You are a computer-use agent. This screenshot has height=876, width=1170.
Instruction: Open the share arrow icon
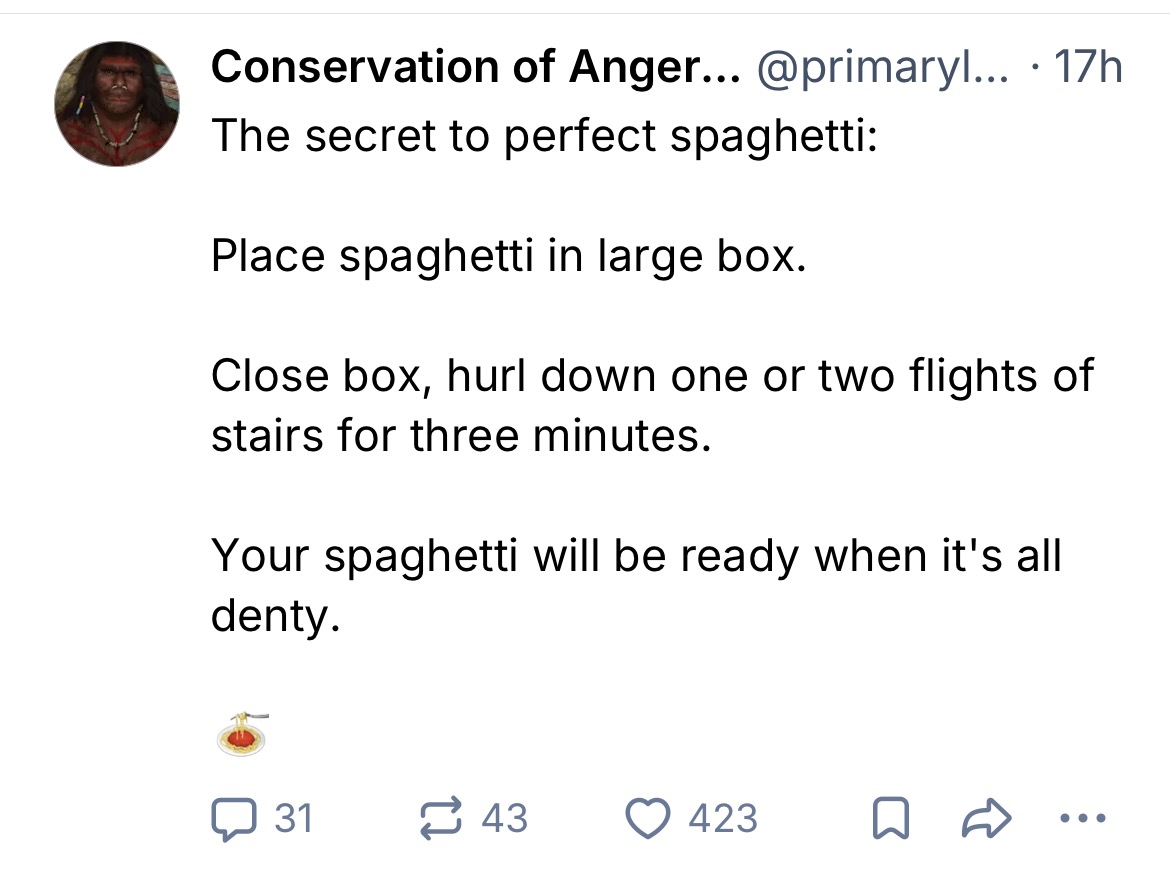coord(986,819)
